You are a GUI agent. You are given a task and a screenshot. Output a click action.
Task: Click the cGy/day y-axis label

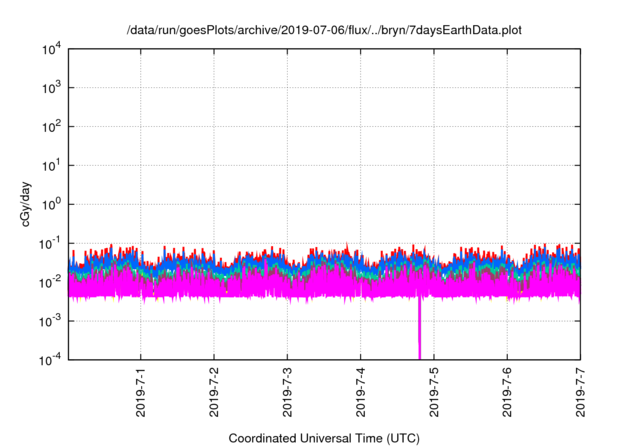click(25, 204)
